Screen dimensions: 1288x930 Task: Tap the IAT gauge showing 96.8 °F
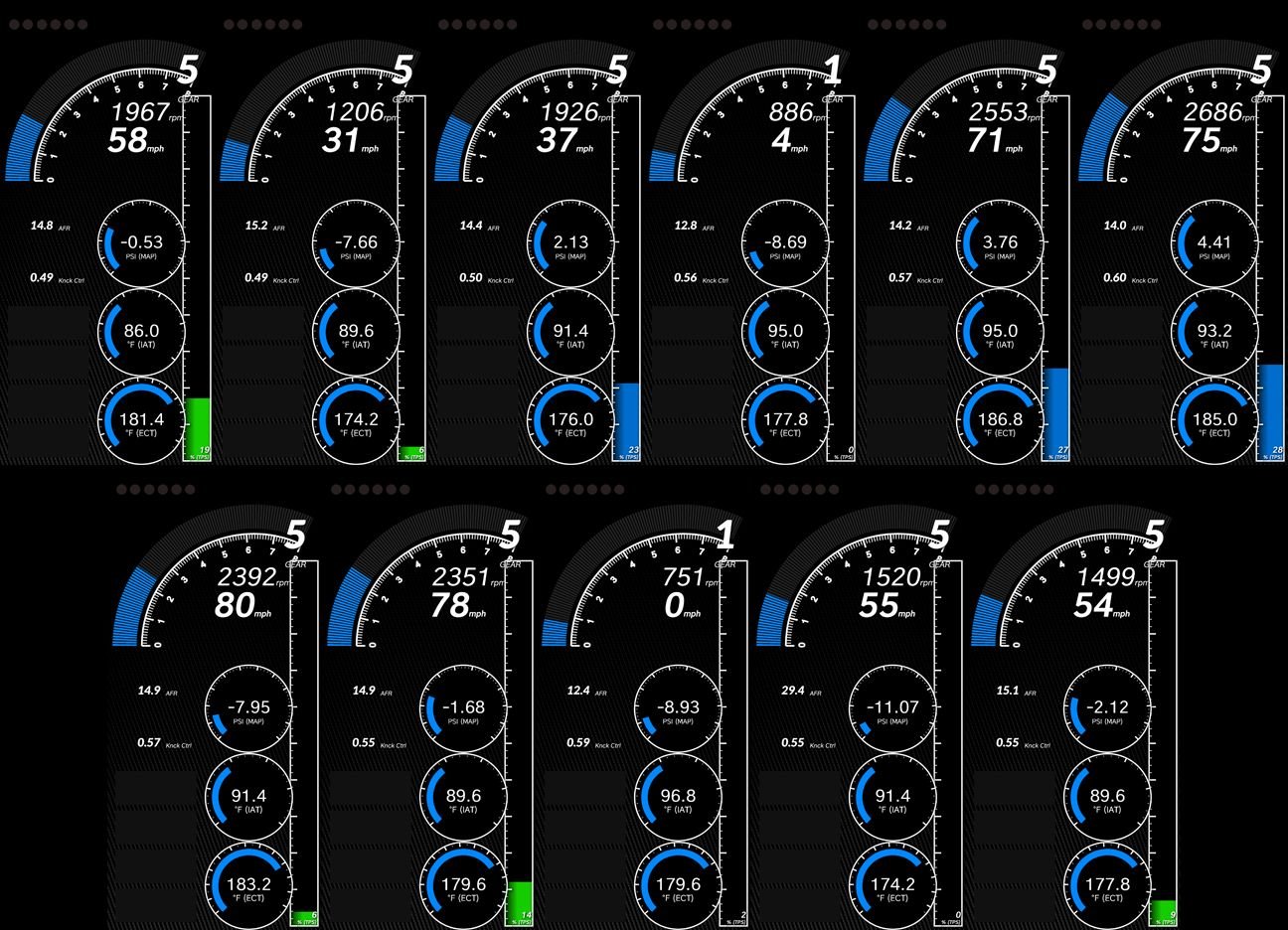click(678, 798)
